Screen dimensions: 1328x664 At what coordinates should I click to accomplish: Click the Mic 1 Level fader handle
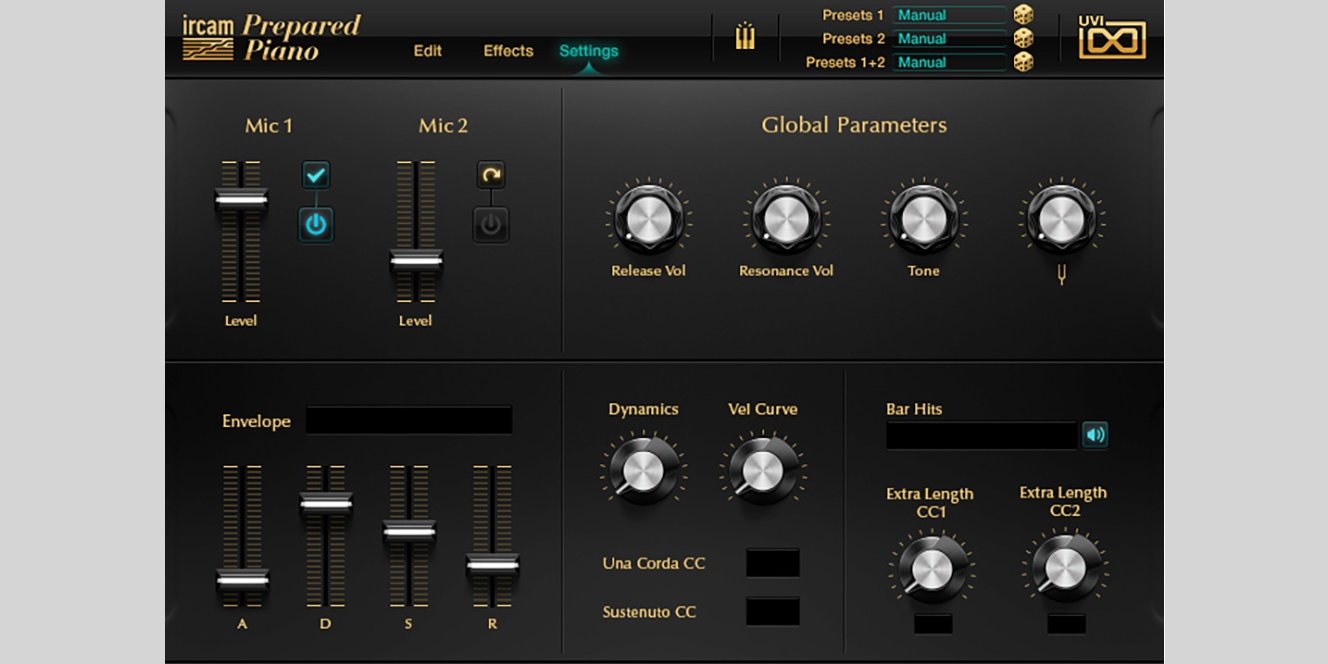(x=241, y=200)
